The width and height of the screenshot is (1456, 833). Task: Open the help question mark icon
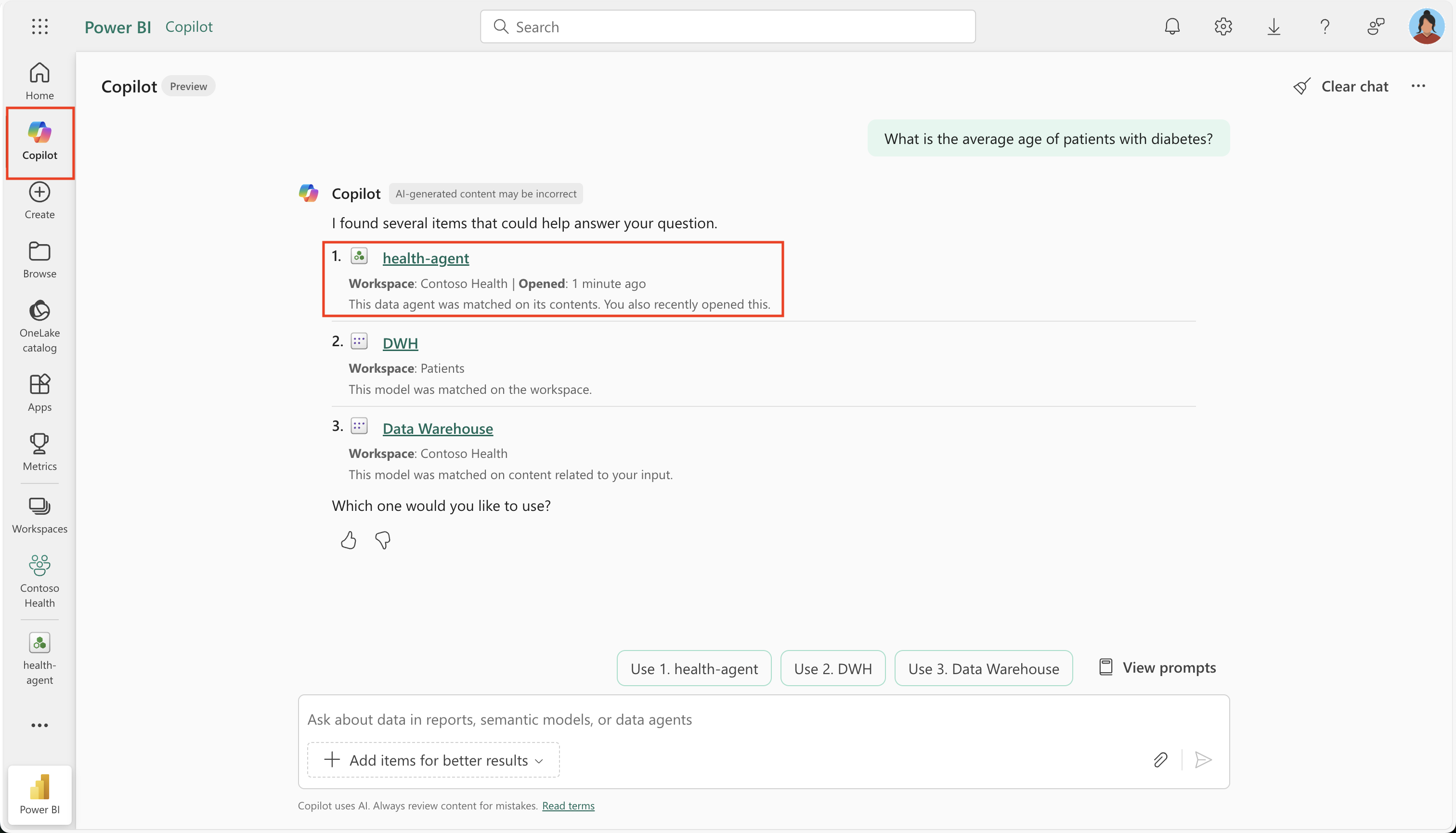tap(1325, 26)
